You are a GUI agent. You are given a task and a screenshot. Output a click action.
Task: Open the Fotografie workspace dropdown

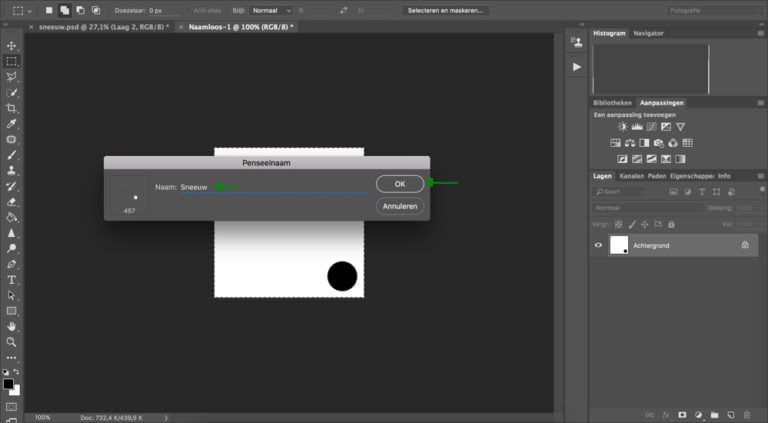[x=714, y=10]
